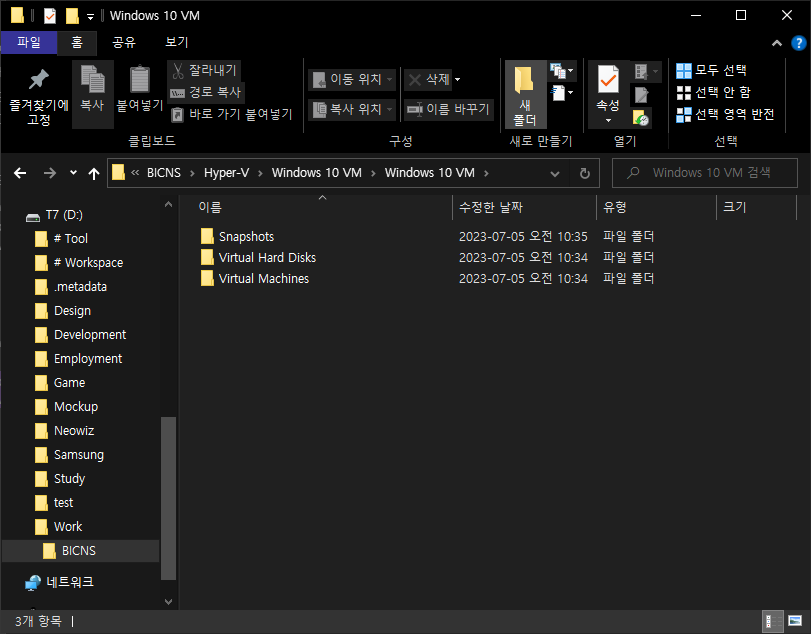
Task: Go up one folder level
Action: pos(94,173)
